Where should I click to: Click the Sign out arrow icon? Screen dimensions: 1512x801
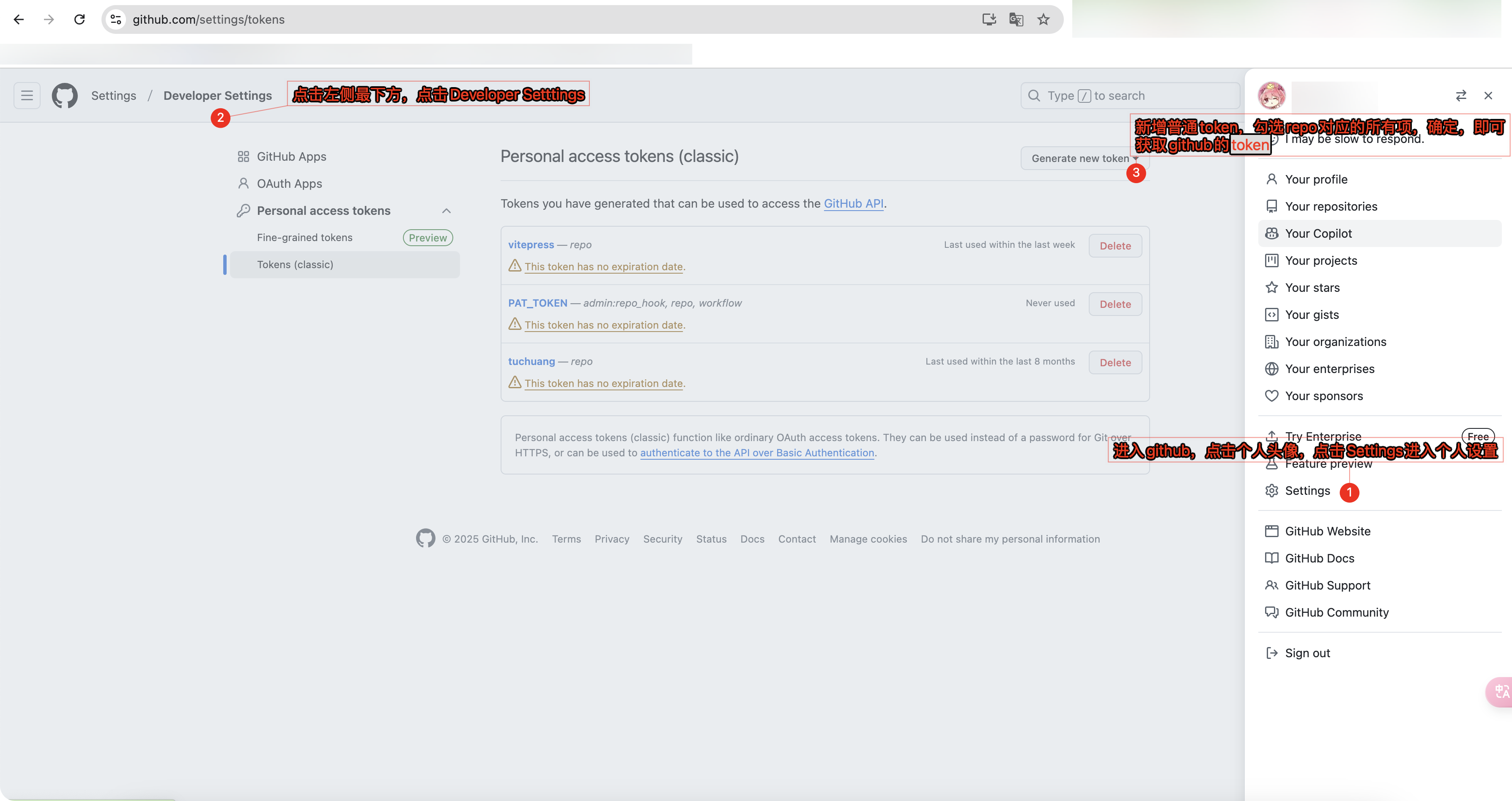pos(1271,653)
